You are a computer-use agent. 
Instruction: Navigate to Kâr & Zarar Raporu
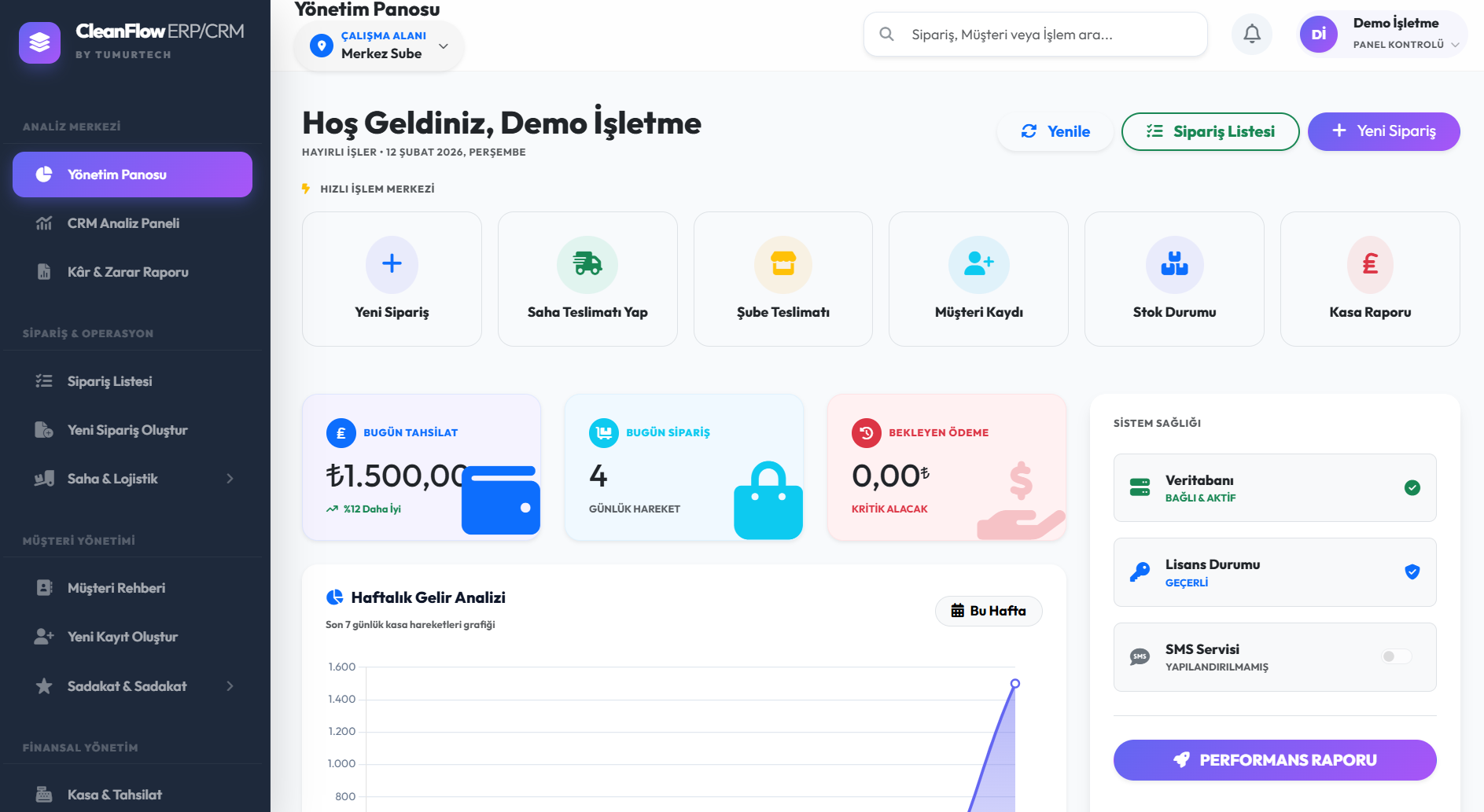click(127, 272)
